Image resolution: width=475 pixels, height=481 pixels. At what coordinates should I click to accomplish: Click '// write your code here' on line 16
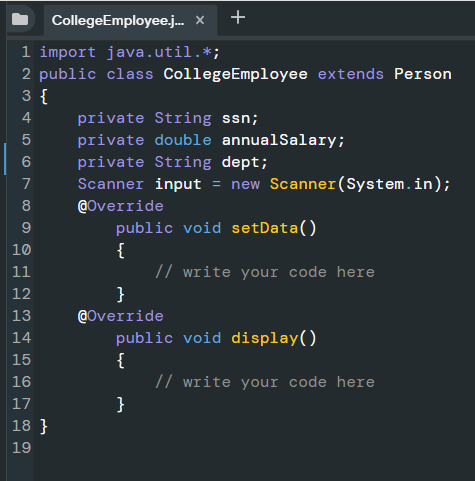click(x=265, y=382)
